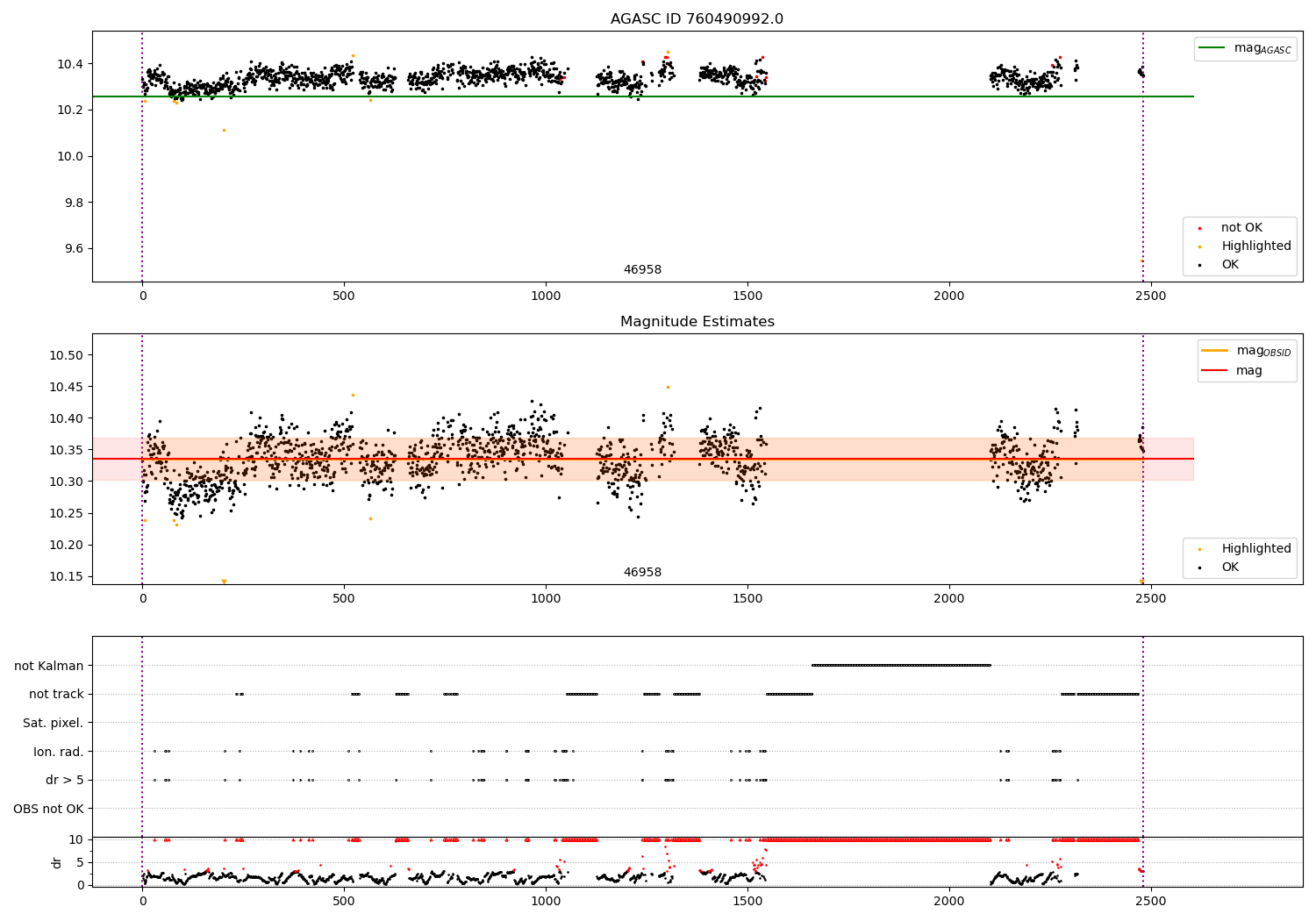Click the 10 tick on the dr axis
Viewport: 1316px width, 921px height.
pyautogui.click(x=76, y=839)
